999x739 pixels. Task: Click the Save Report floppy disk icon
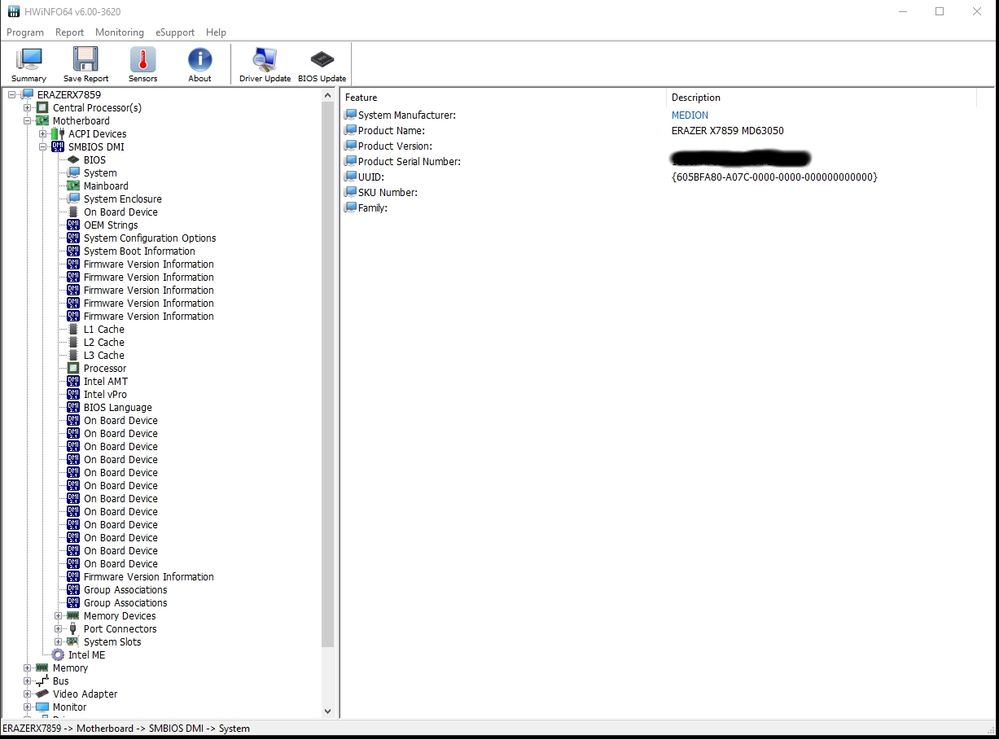point(85,63)
